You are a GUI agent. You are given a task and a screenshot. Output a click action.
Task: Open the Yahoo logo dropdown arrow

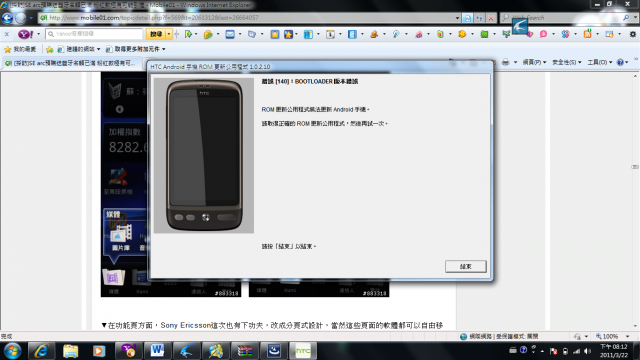[39, 34]
